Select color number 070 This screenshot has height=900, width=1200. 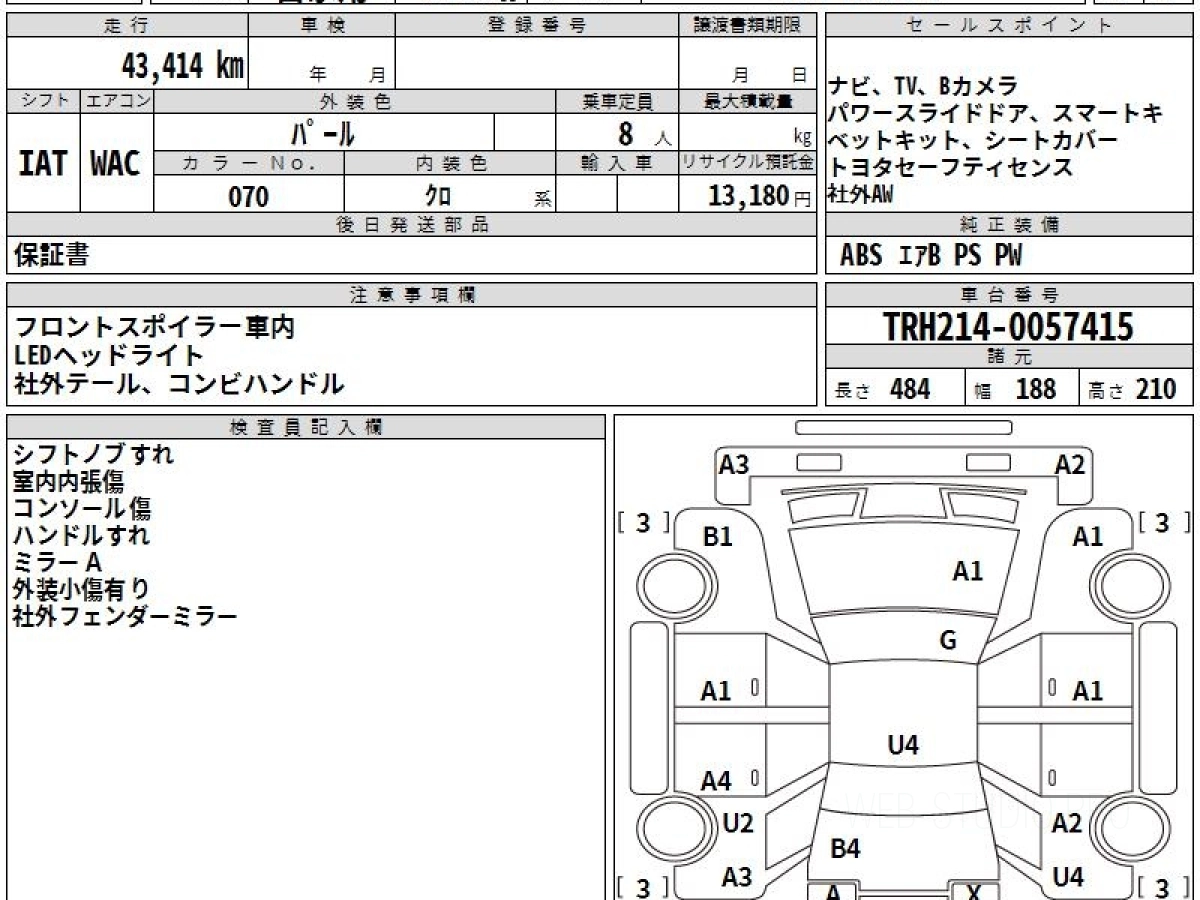click(249, 196)
